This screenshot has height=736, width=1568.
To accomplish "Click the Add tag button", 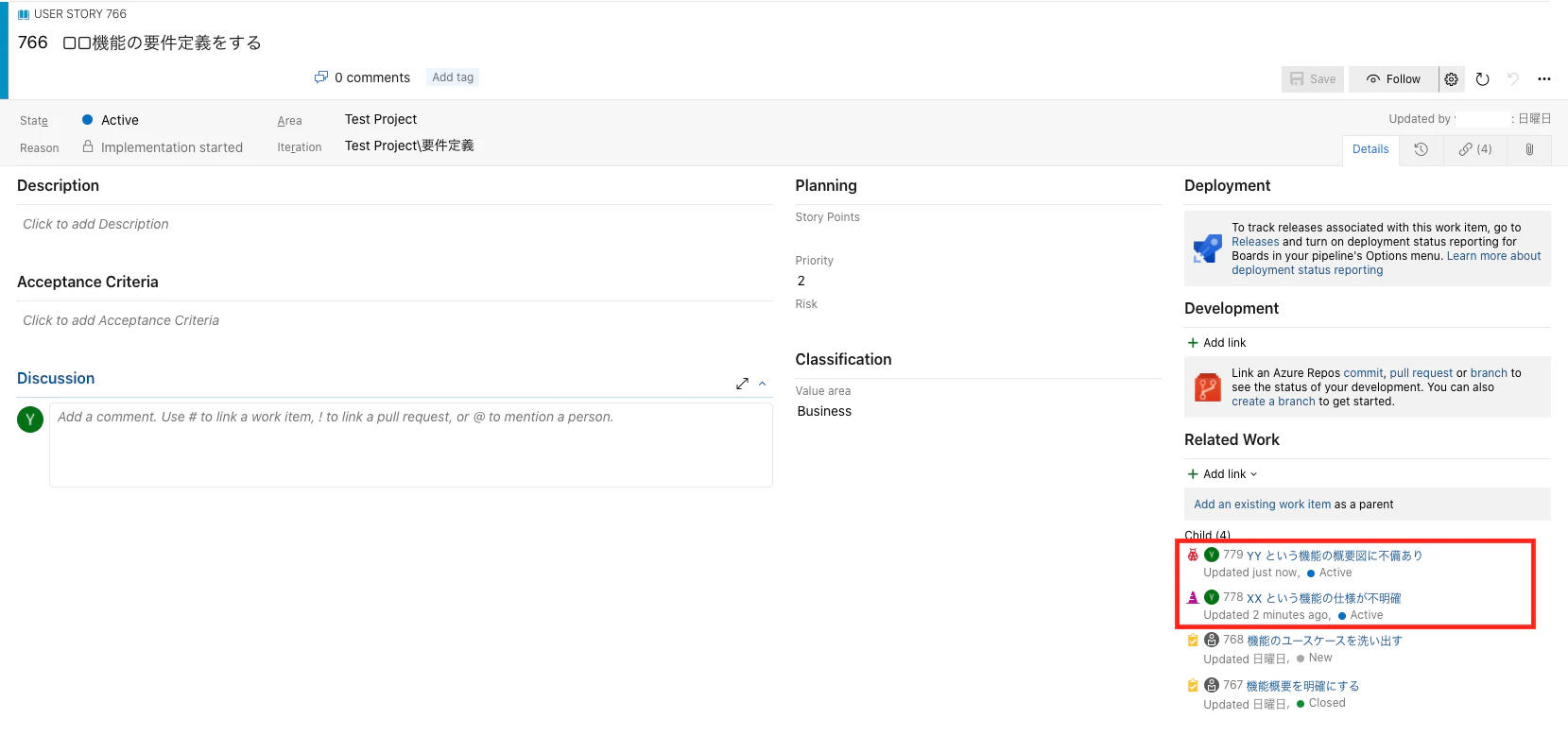I will point(453,77).
